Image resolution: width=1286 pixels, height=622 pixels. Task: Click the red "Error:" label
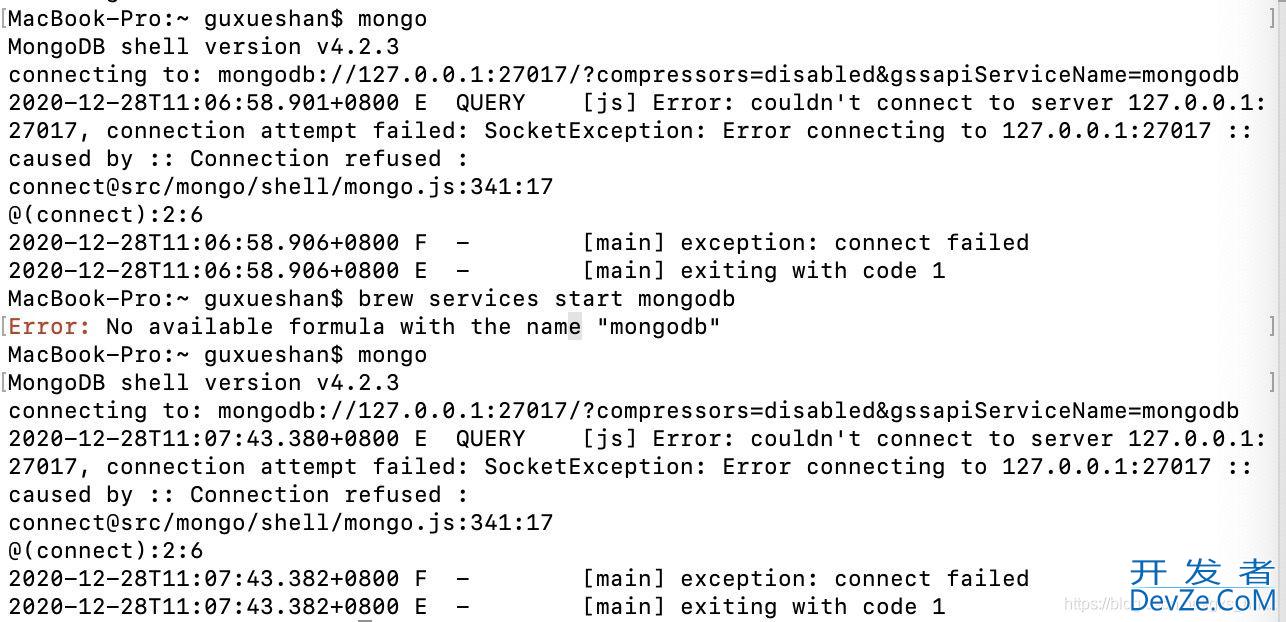pyautogui.click(x=50, y=326)
